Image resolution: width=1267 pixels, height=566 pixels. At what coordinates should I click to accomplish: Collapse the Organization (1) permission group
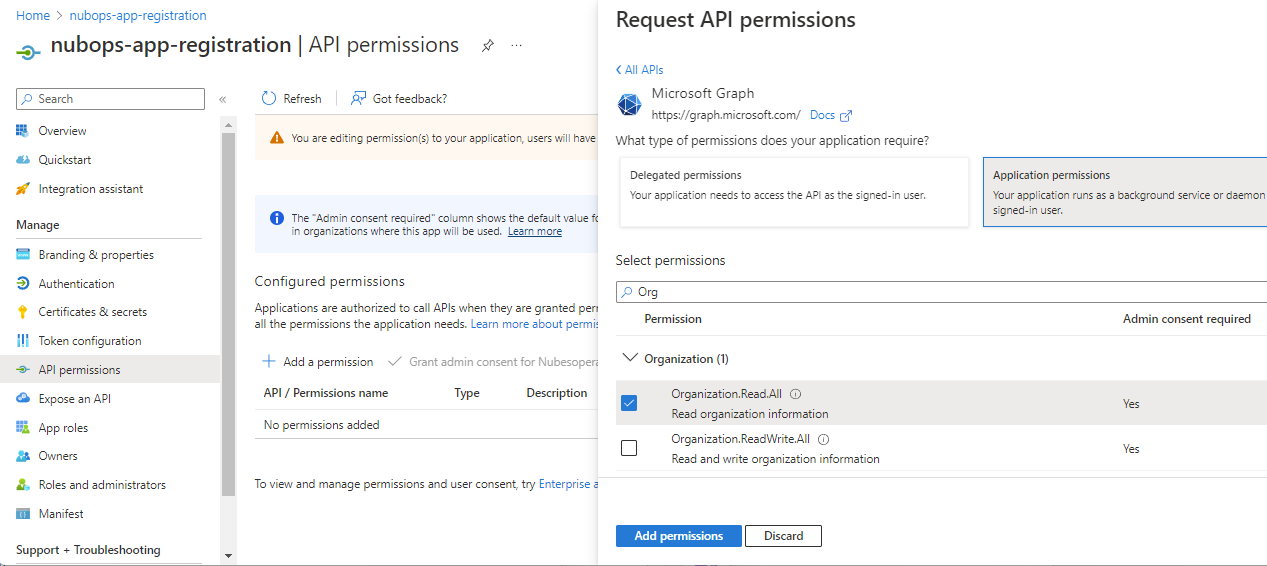[630, 357]
